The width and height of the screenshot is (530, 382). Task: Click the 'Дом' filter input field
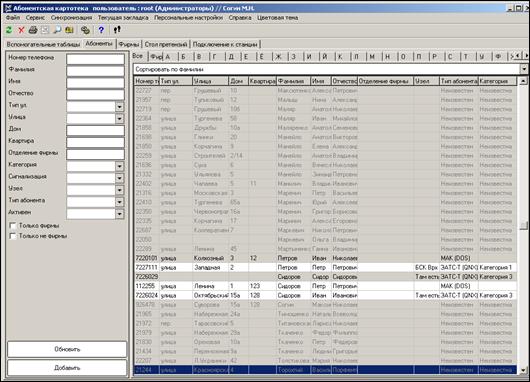pyautogui.click(x=95, y=130)
